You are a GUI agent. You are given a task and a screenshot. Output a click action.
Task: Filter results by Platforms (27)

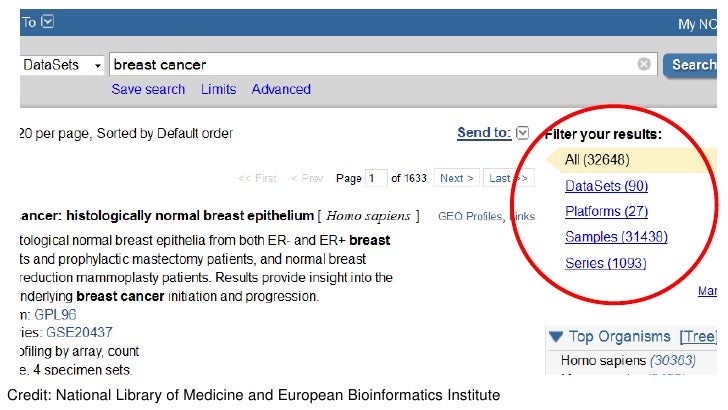click(606, 212)
